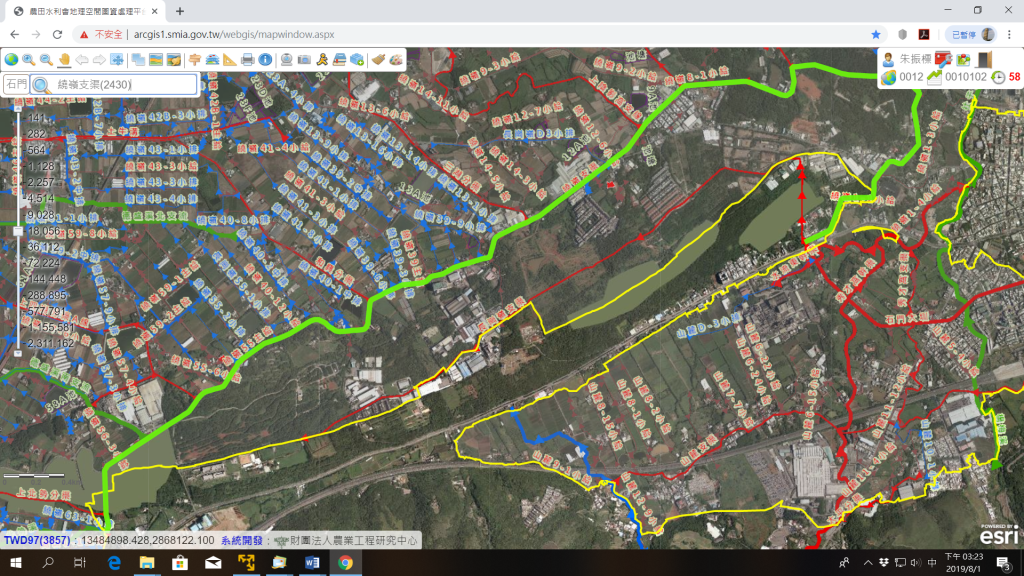
Task: Go to next map extent arrow
Action: (99, 59)
